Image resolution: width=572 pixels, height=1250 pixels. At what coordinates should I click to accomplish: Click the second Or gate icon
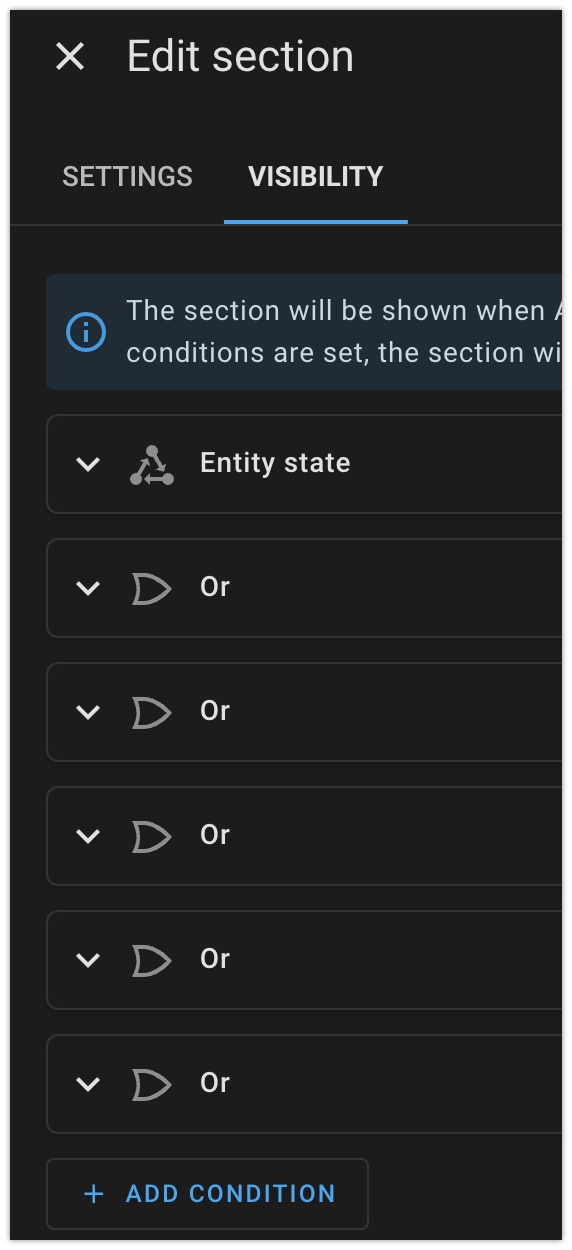(152, 713)
